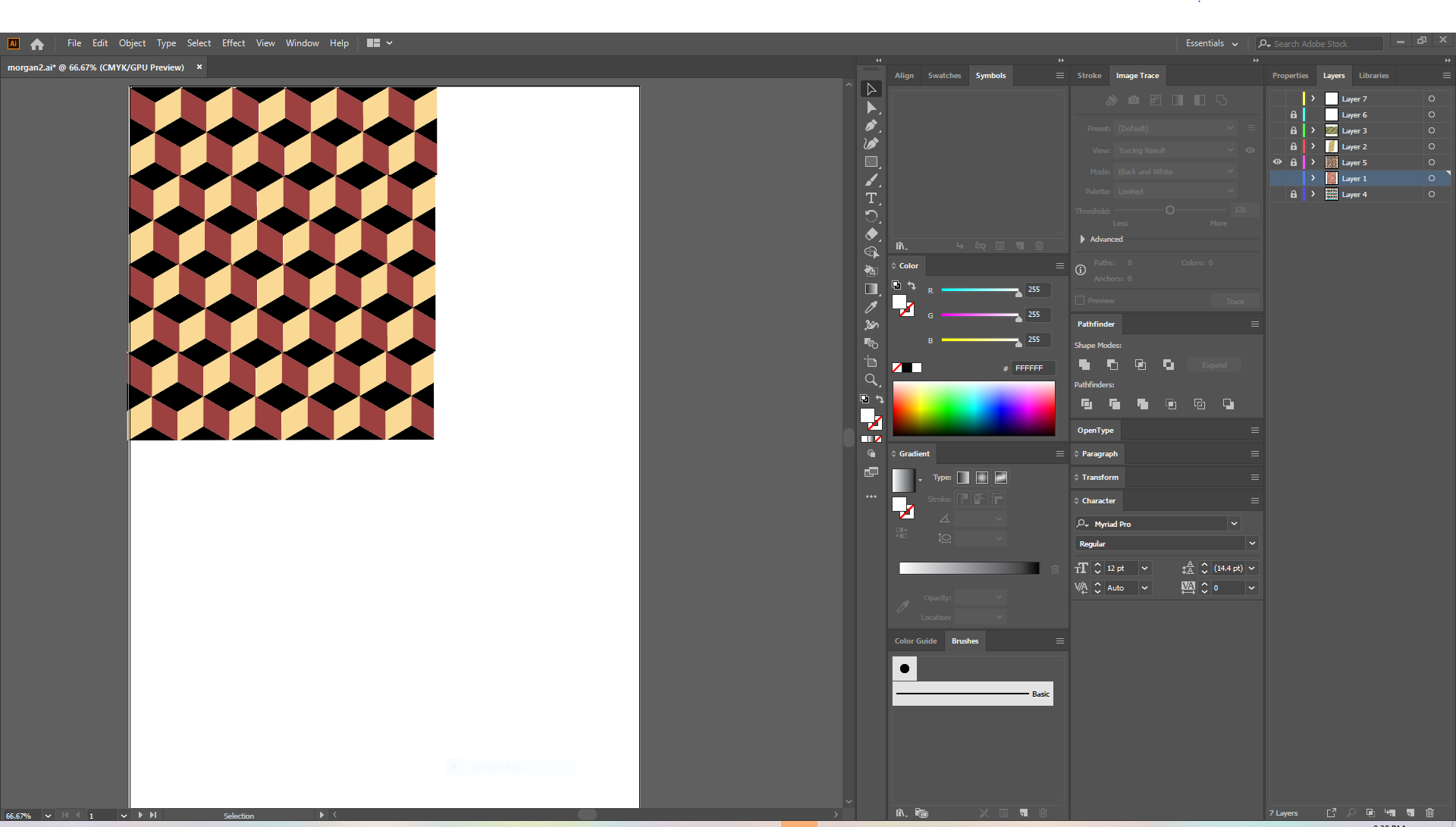Delete selected layer with trash icon
The width and height of the screenshot is (1456, 827).
[1430, 813]
